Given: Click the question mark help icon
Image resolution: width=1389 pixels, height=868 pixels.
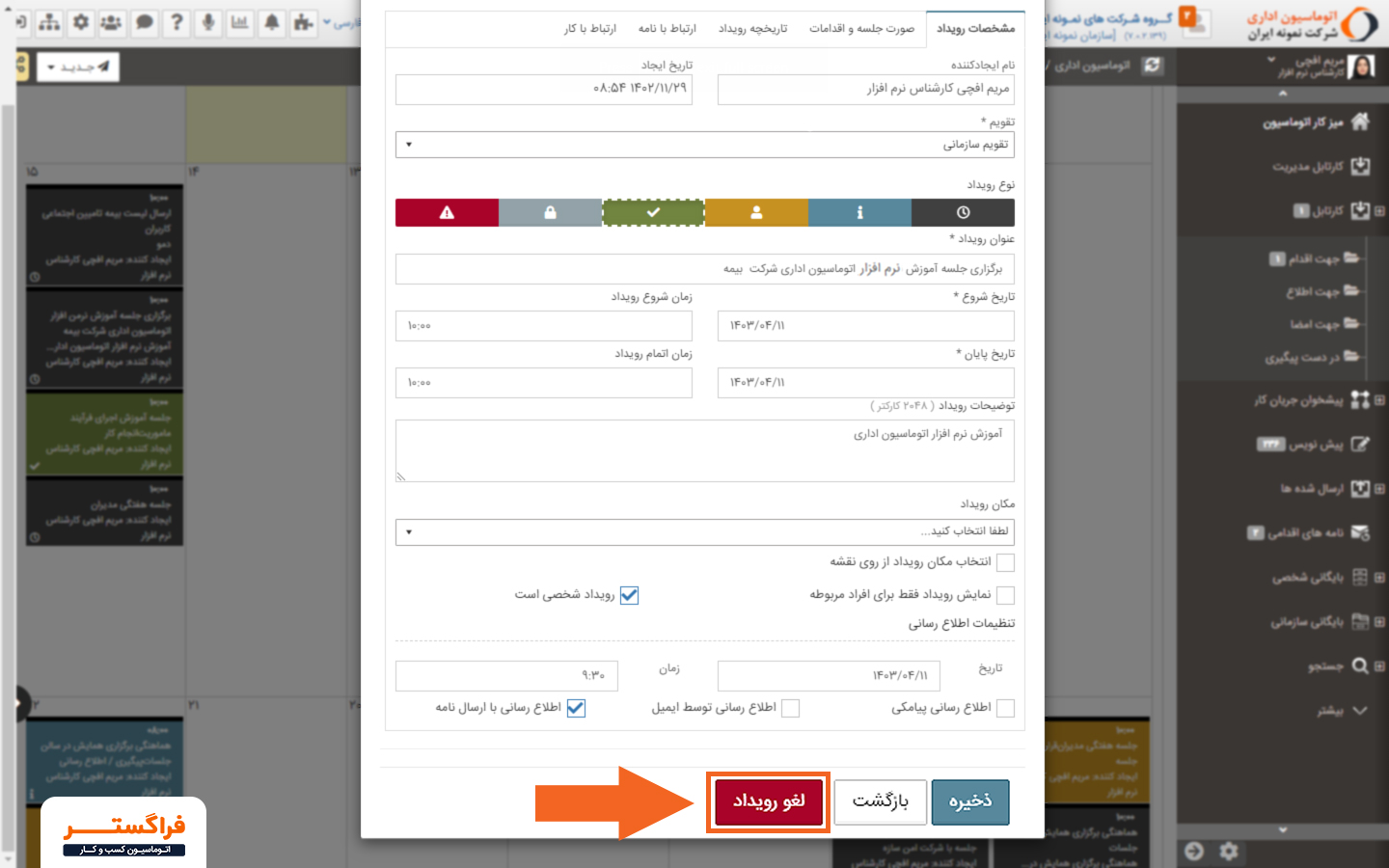Looking at the screenshot, I should pyautogui.click(x=177, y=22).
